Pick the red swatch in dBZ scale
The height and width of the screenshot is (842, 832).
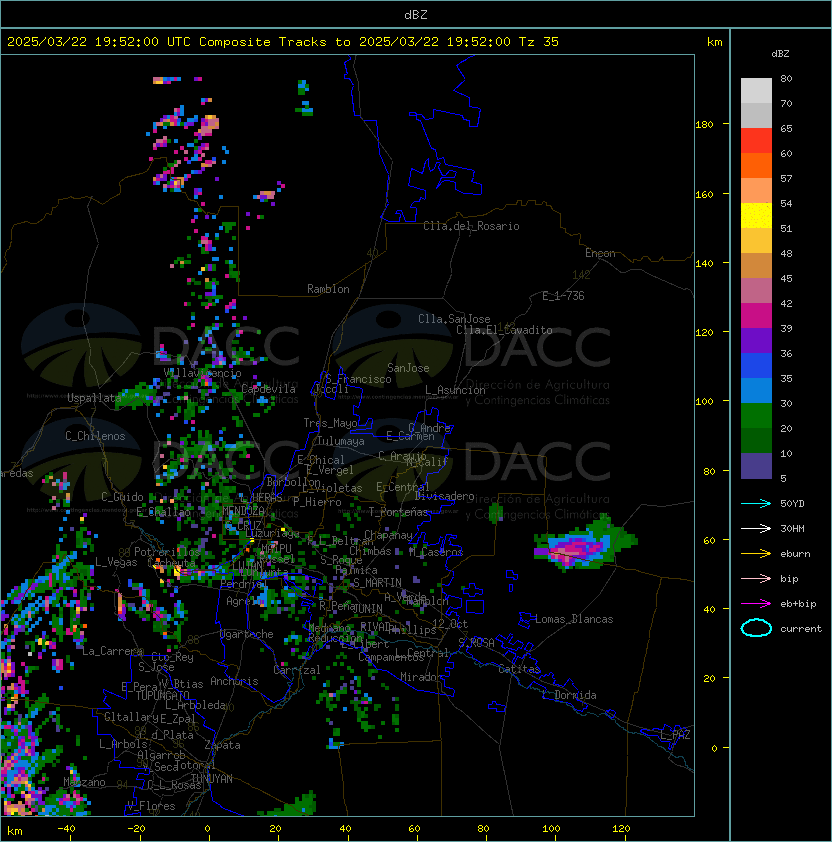[x=756, y=141]
